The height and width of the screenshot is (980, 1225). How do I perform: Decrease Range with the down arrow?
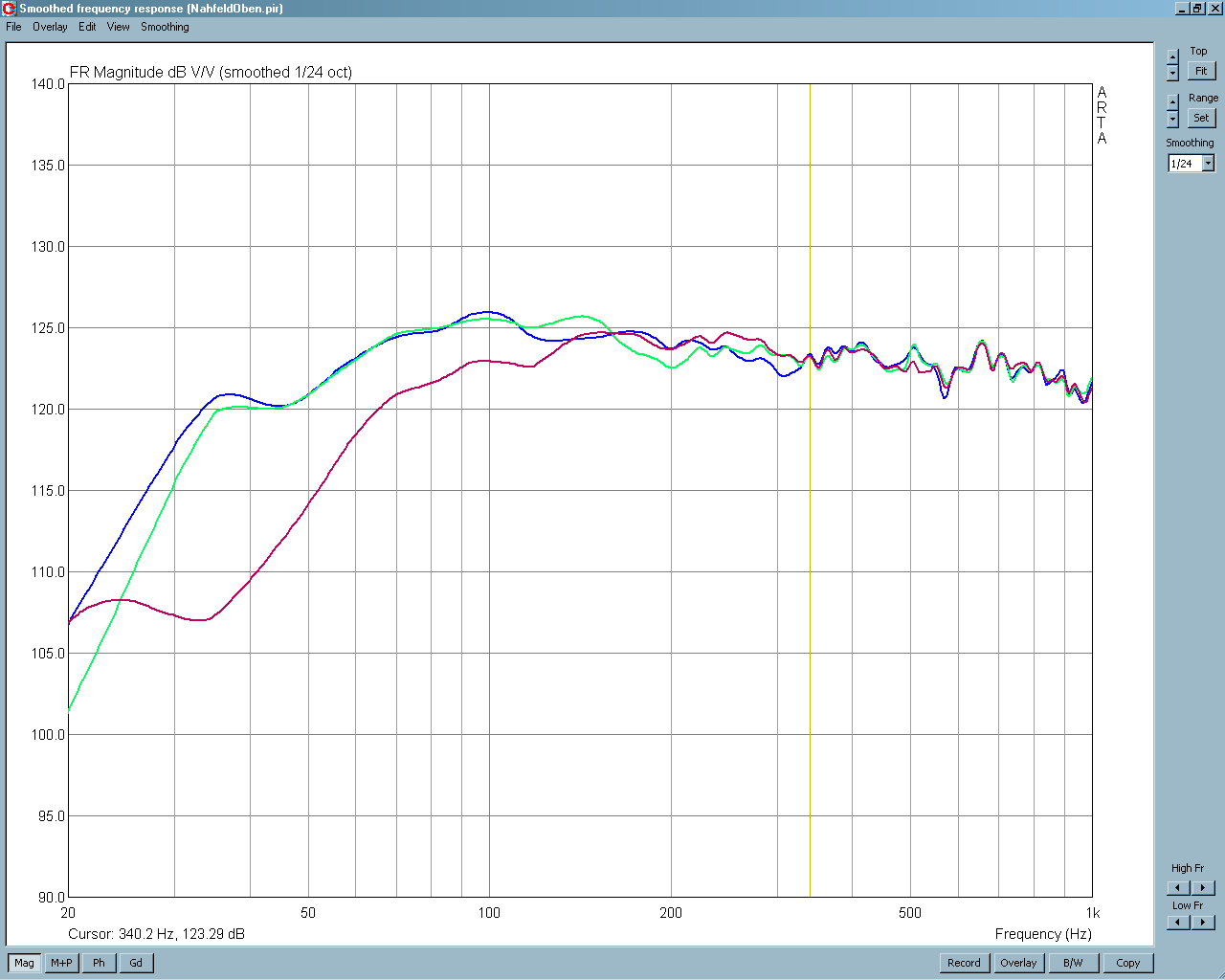[x=1173, y=120]
